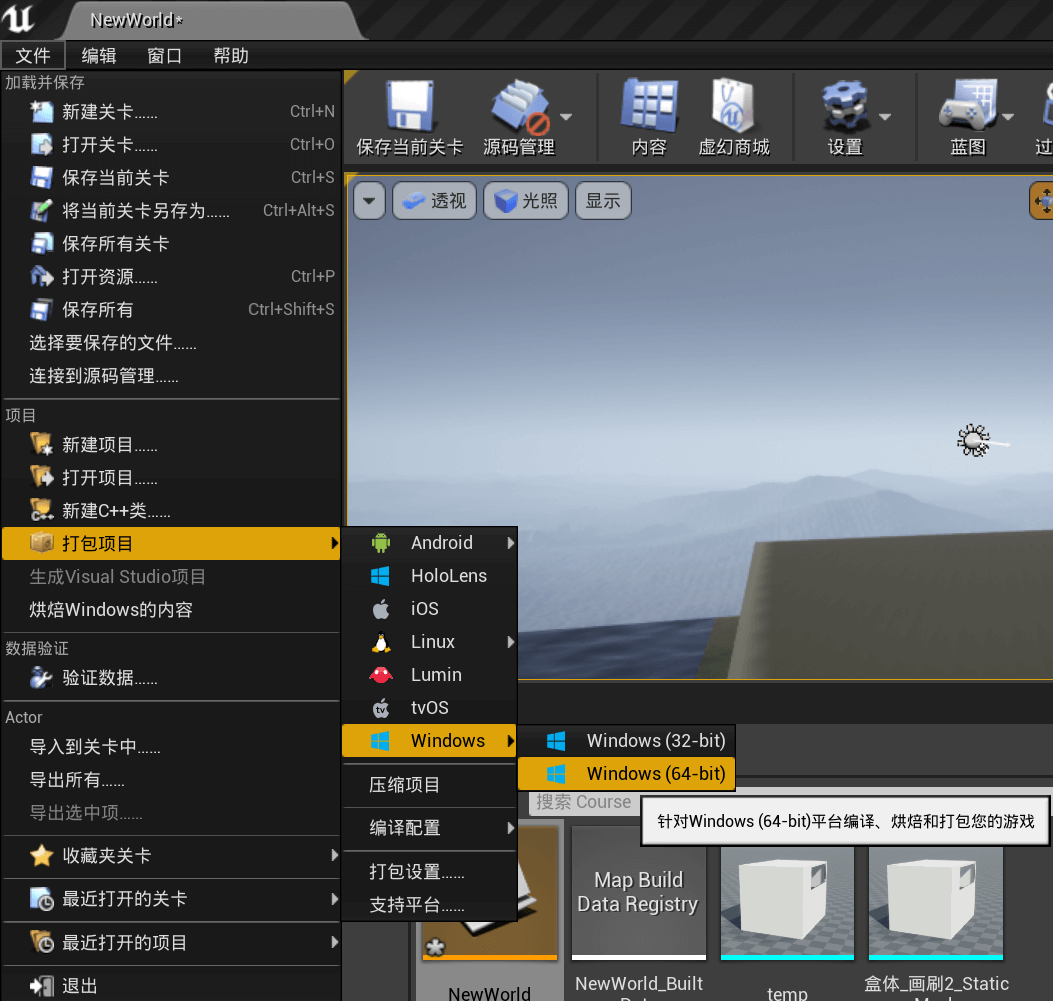
Task: Click the search Course (搜索) input field
Action: coord(584,802)
